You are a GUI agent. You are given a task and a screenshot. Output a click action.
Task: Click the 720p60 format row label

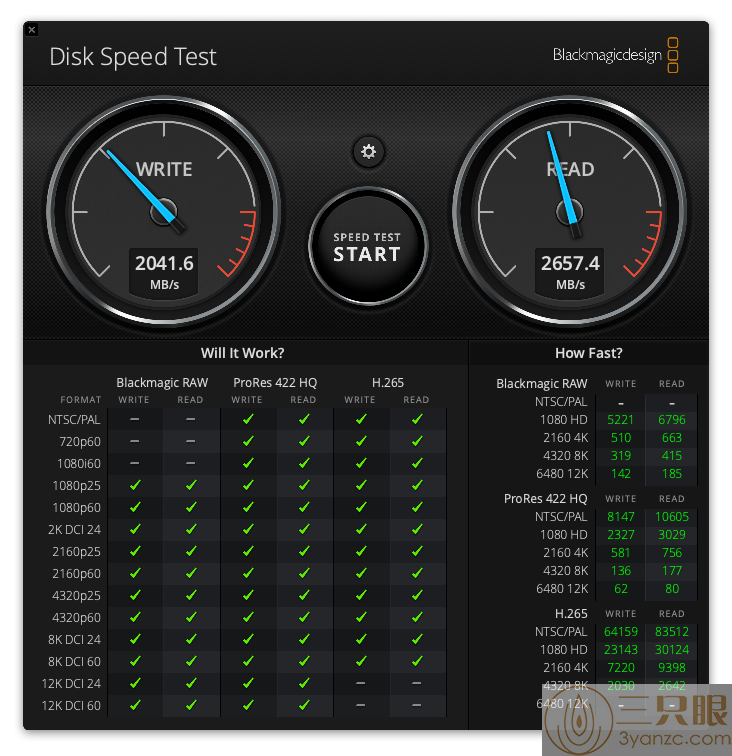(x=80, y=442)
